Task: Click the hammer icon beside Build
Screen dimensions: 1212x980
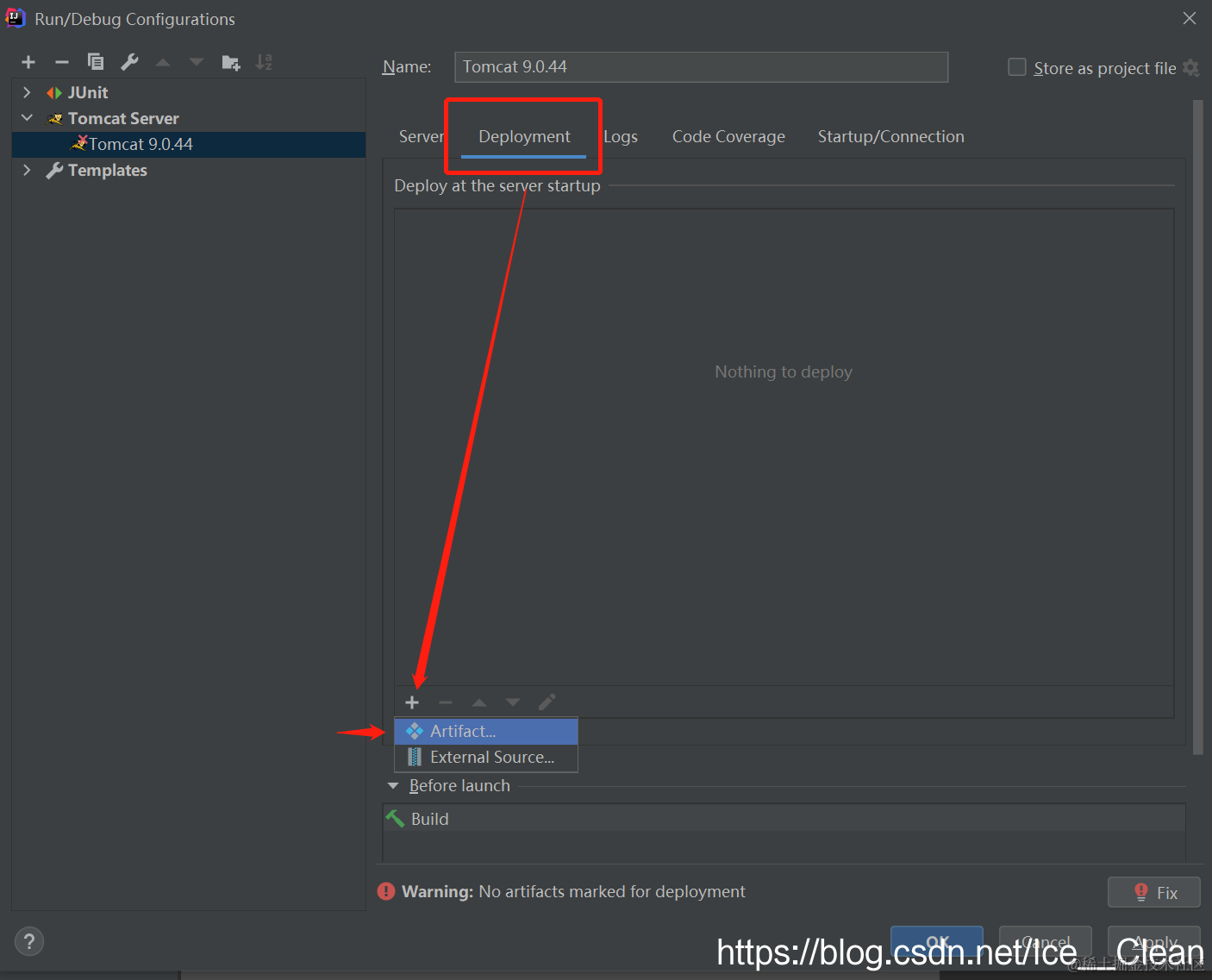Action: click(396, 819)
